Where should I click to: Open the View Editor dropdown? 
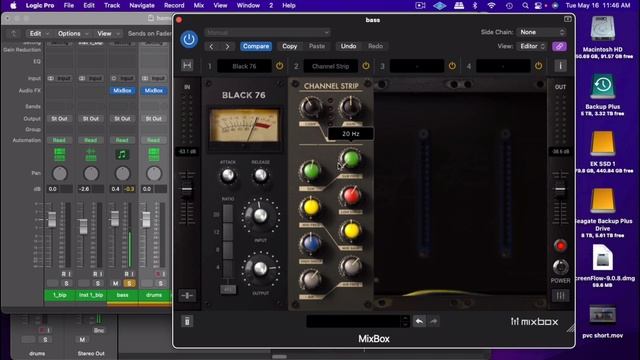pos(532,46)
